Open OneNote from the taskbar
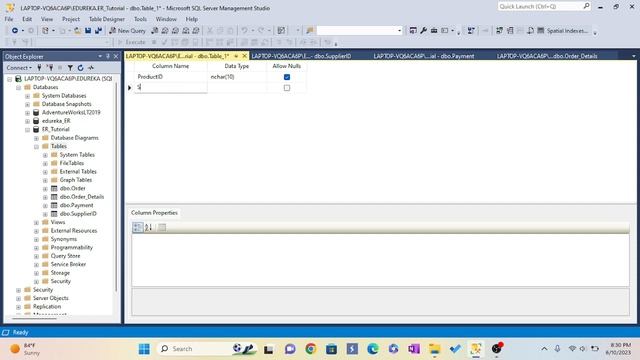This screenshot has width=640, height=360. (413, 349)
